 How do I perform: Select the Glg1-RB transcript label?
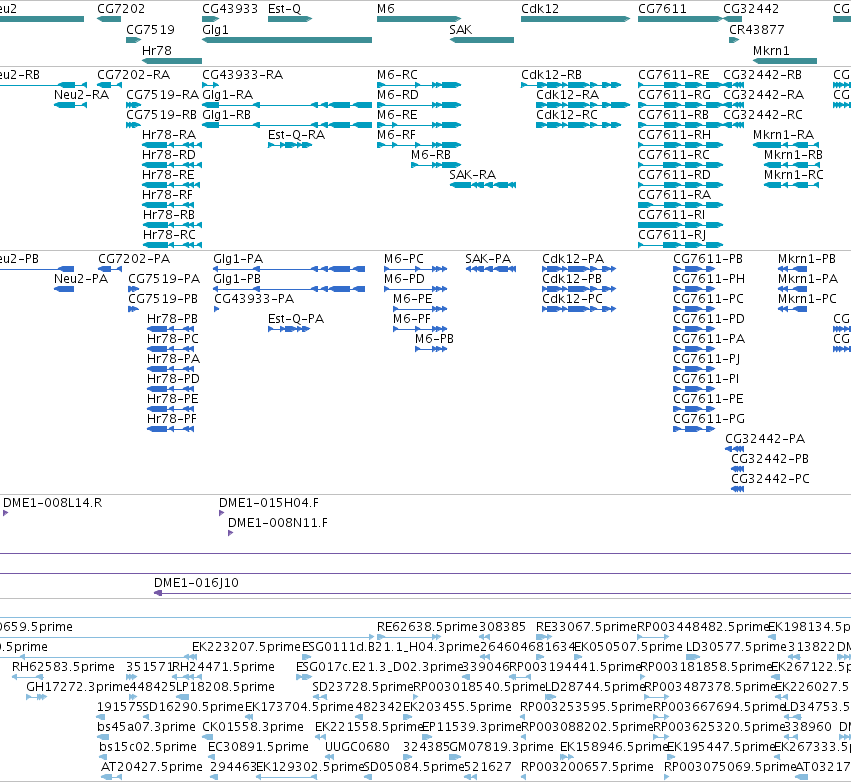tap(226, 115)
